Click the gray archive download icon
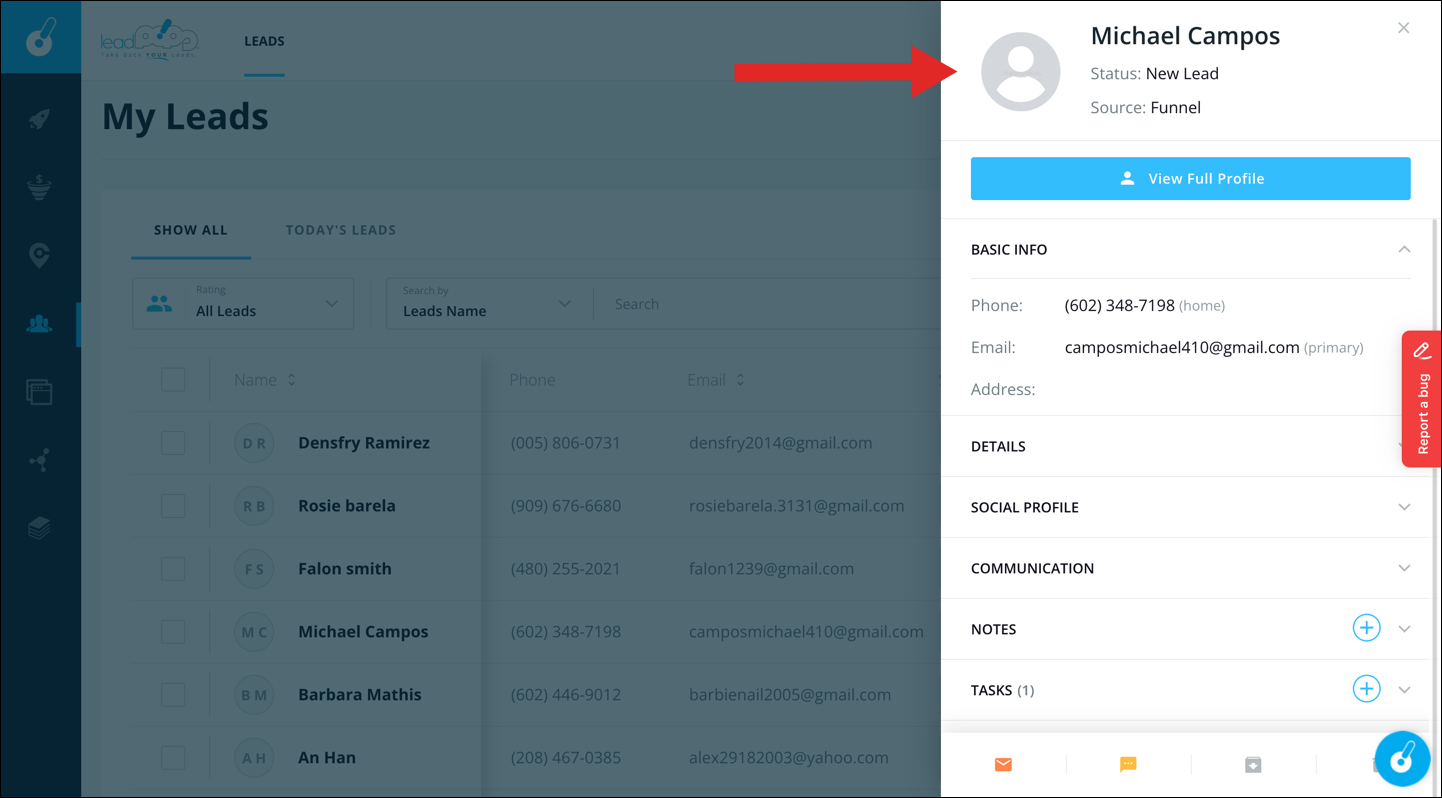1442x798 pixels. pyautogui.click(x=1253, y=765)
